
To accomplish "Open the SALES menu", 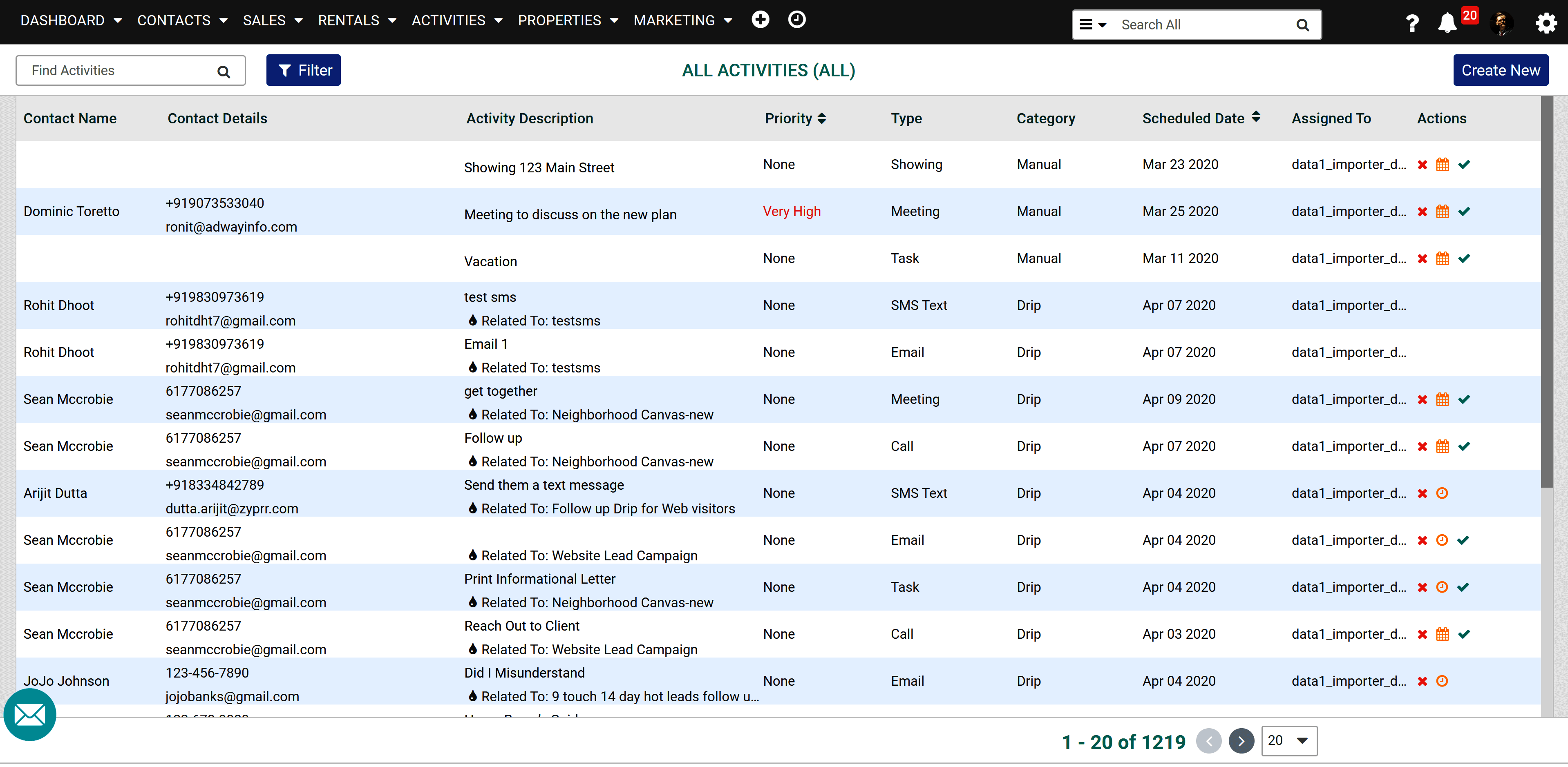I will tap(272, 20).
